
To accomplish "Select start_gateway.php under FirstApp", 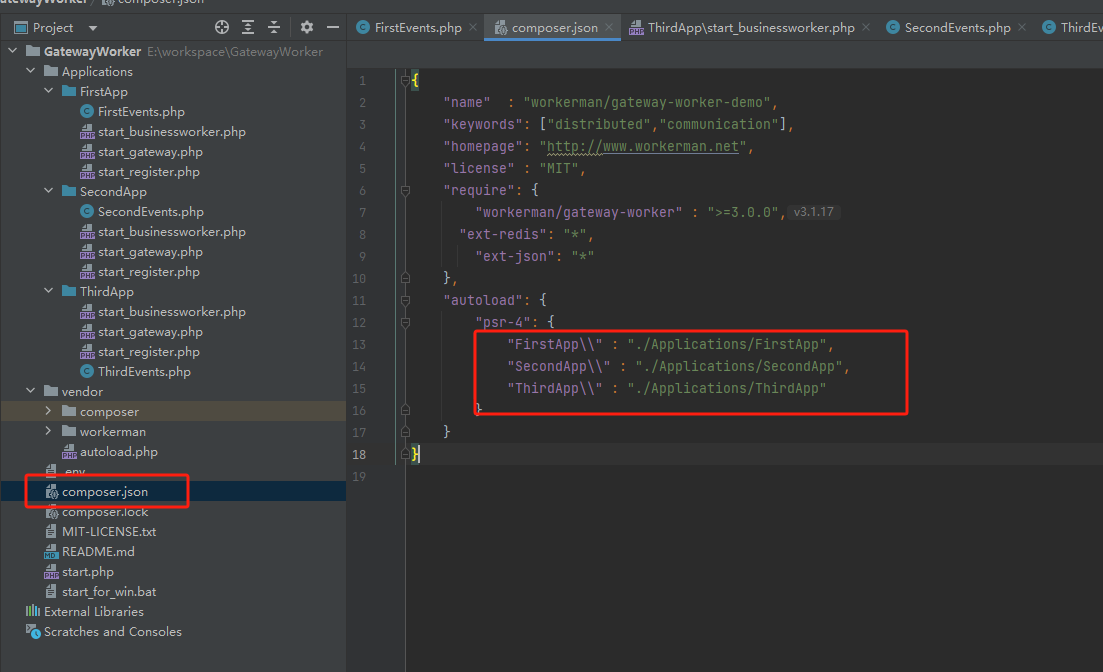I will [x=150, y=151].
